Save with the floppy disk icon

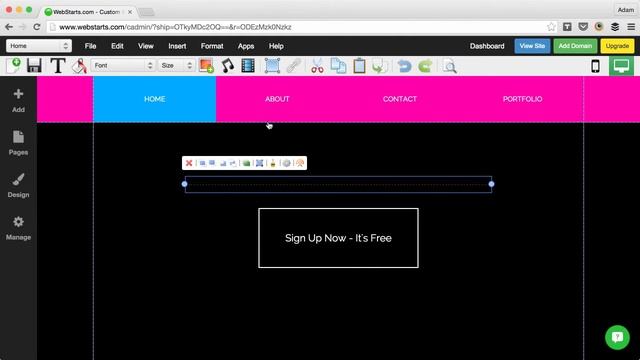[34, 66]
